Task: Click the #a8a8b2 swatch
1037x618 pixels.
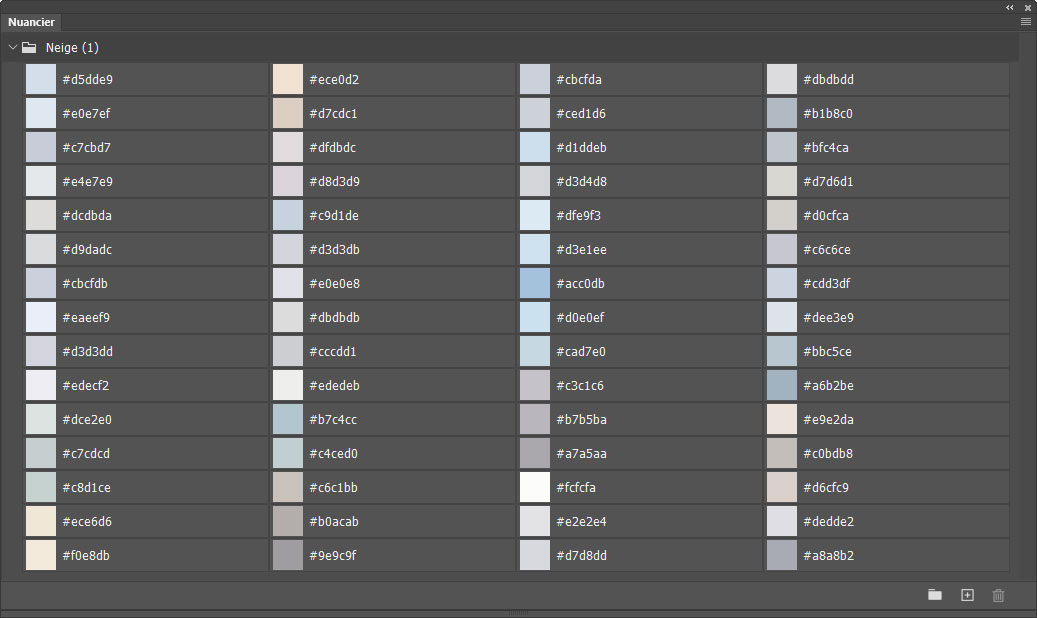Action: [782, 556]
